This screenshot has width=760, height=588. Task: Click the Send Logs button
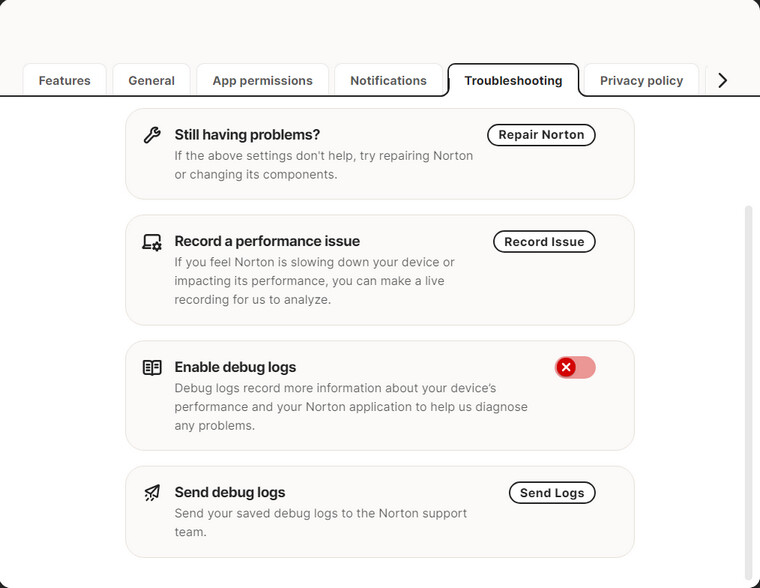pos(552,493)
